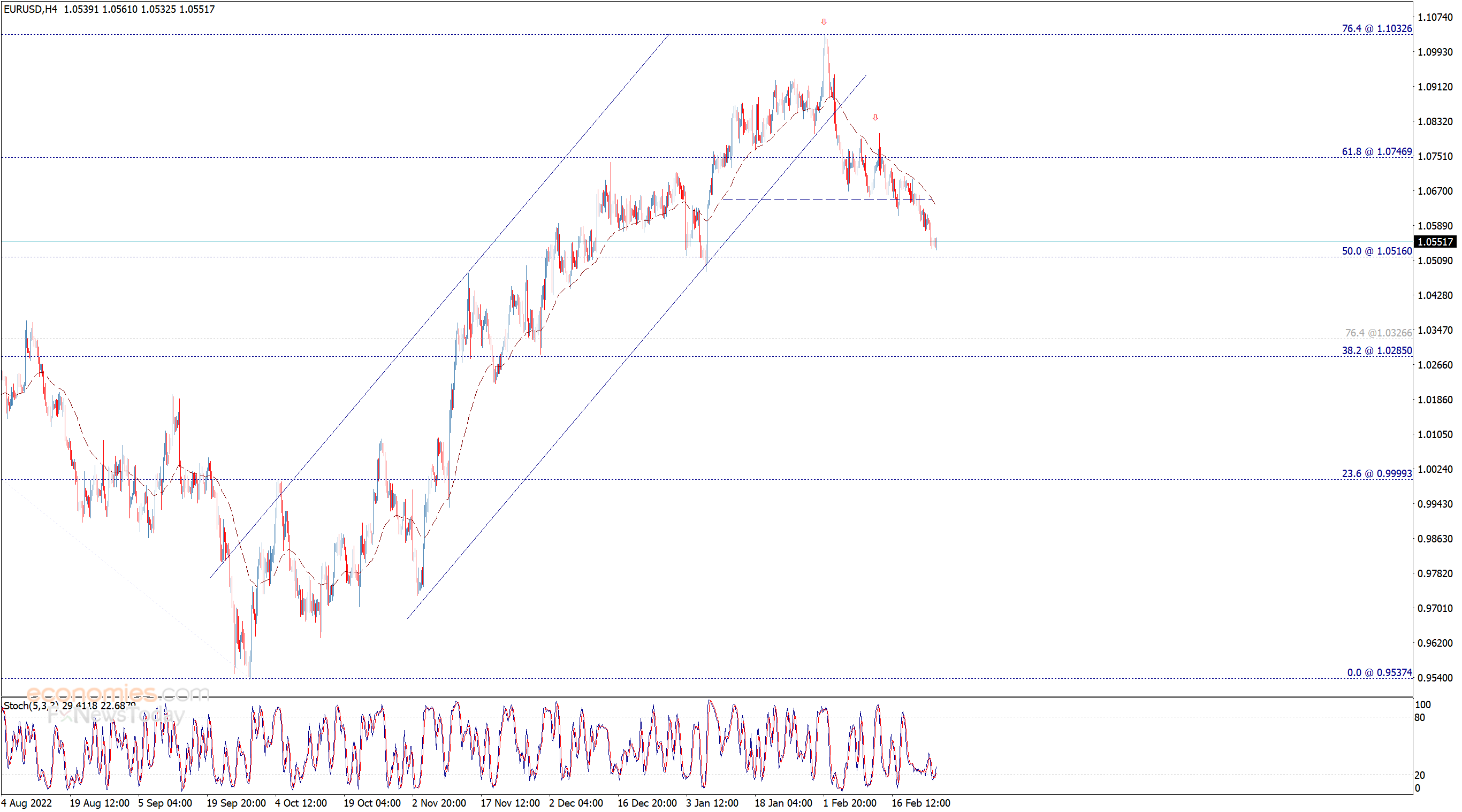The height and width of the screenshot is (812, 1462).
Task: Click the gray 76.4 @1.03266 level label
Action: (x=1378, y=333)
